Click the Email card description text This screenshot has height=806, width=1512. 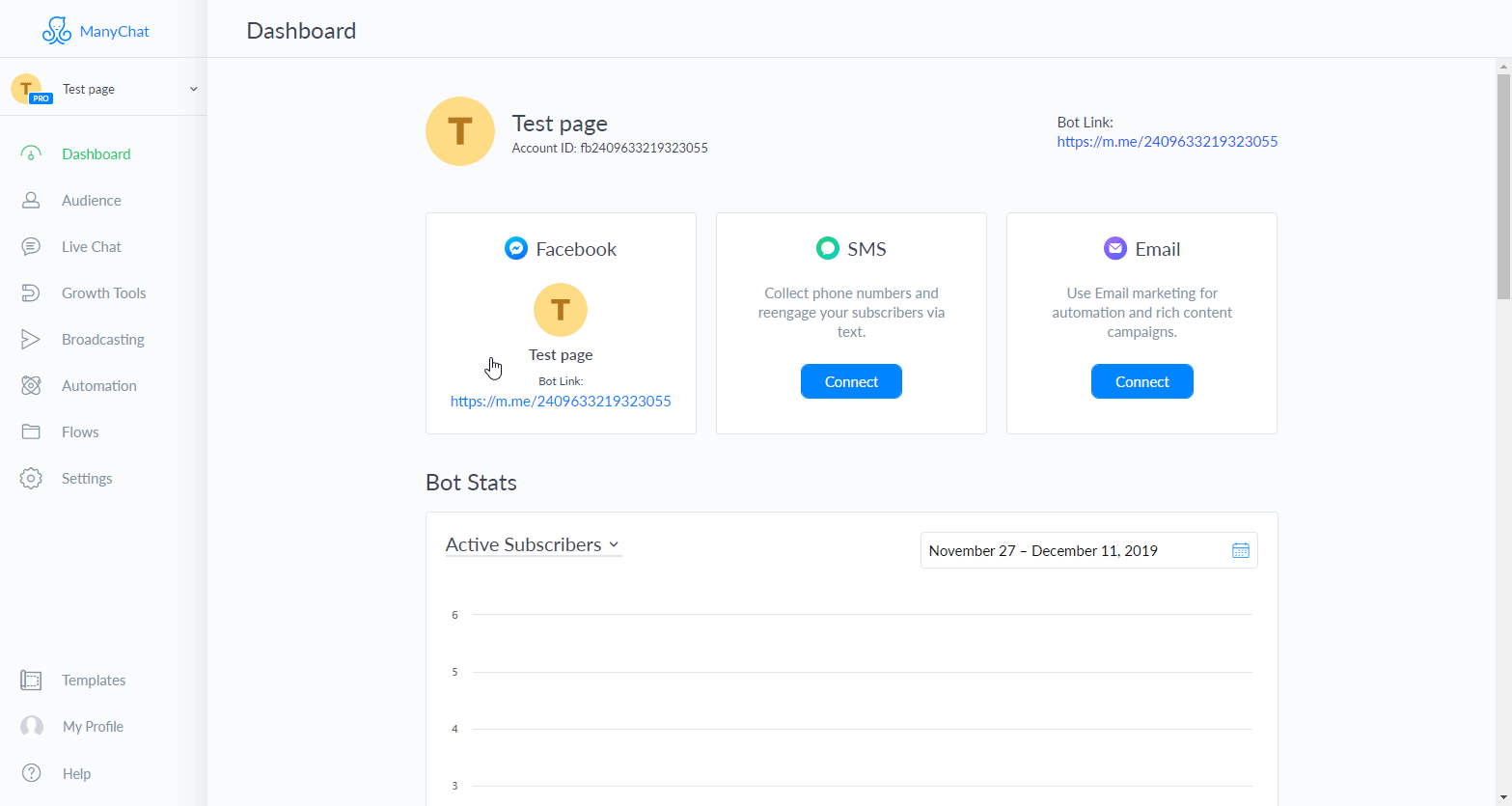tap(1142, 313)
